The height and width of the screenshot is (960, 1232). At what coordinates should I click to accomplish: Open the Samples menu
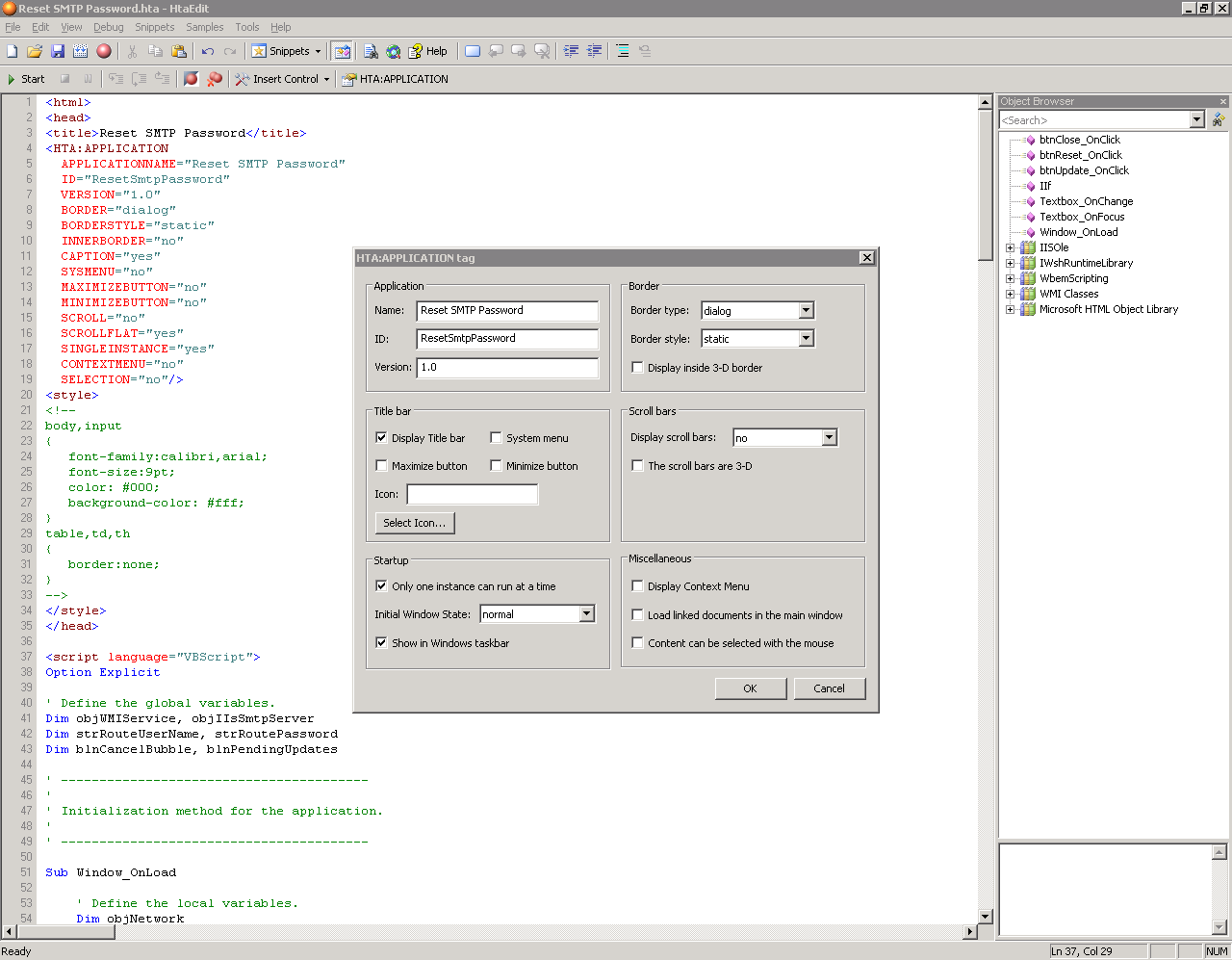tap(204, 27)
